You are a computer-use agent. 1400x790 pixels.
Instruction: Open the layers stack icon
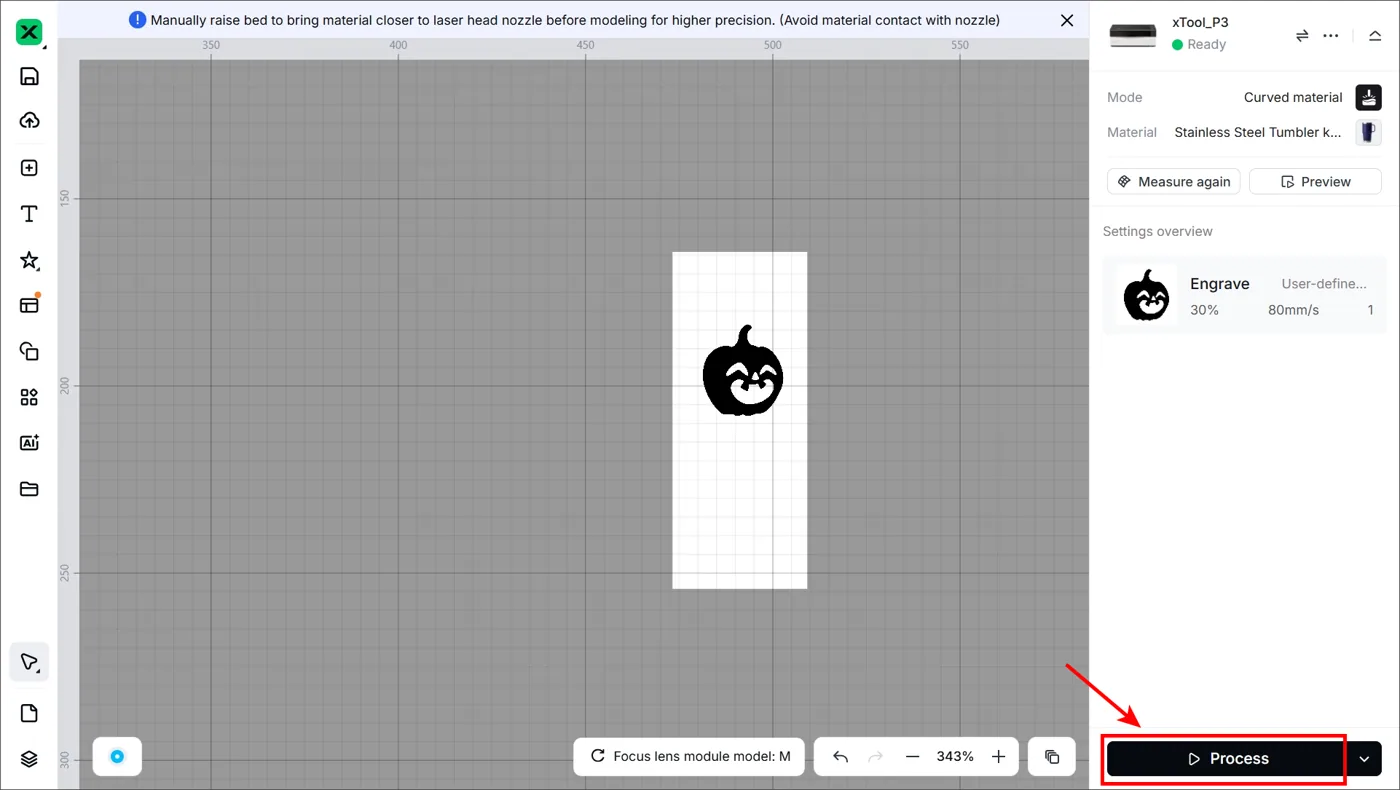[29, 758]
